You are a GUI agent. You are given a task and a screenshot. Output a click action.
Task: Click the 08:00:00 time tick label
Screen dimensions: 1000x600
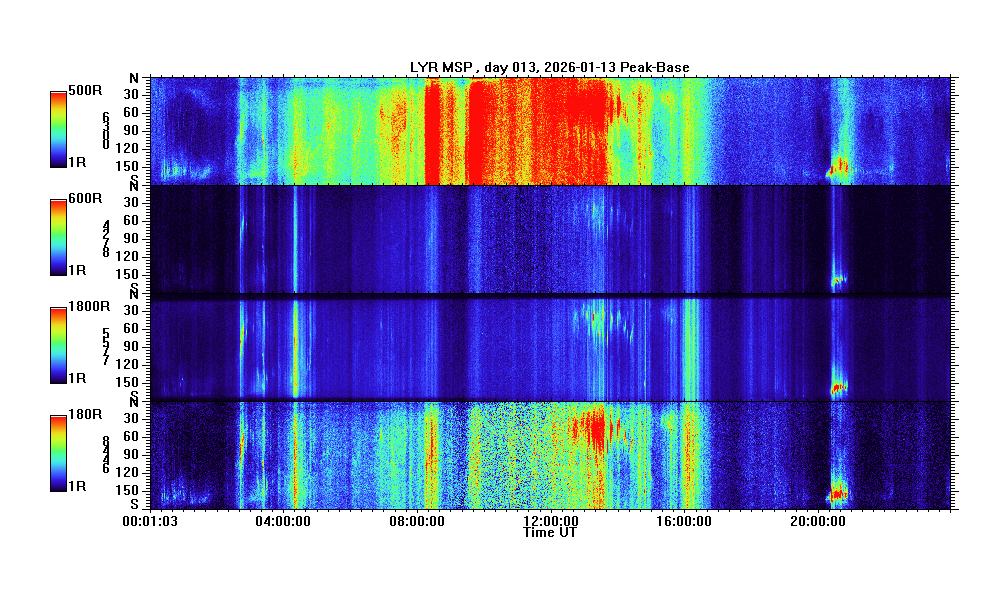pos(416,520)
